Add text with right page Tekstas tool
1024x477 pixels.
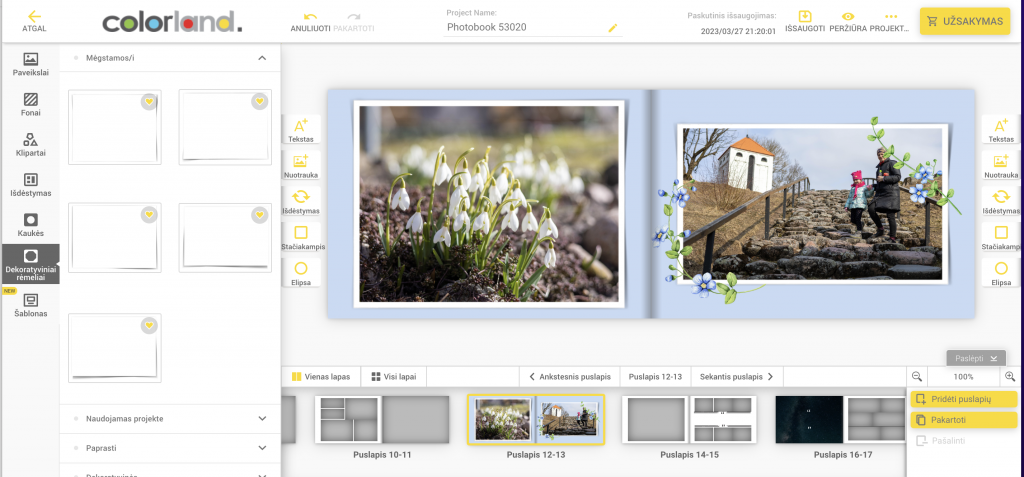1000,131
